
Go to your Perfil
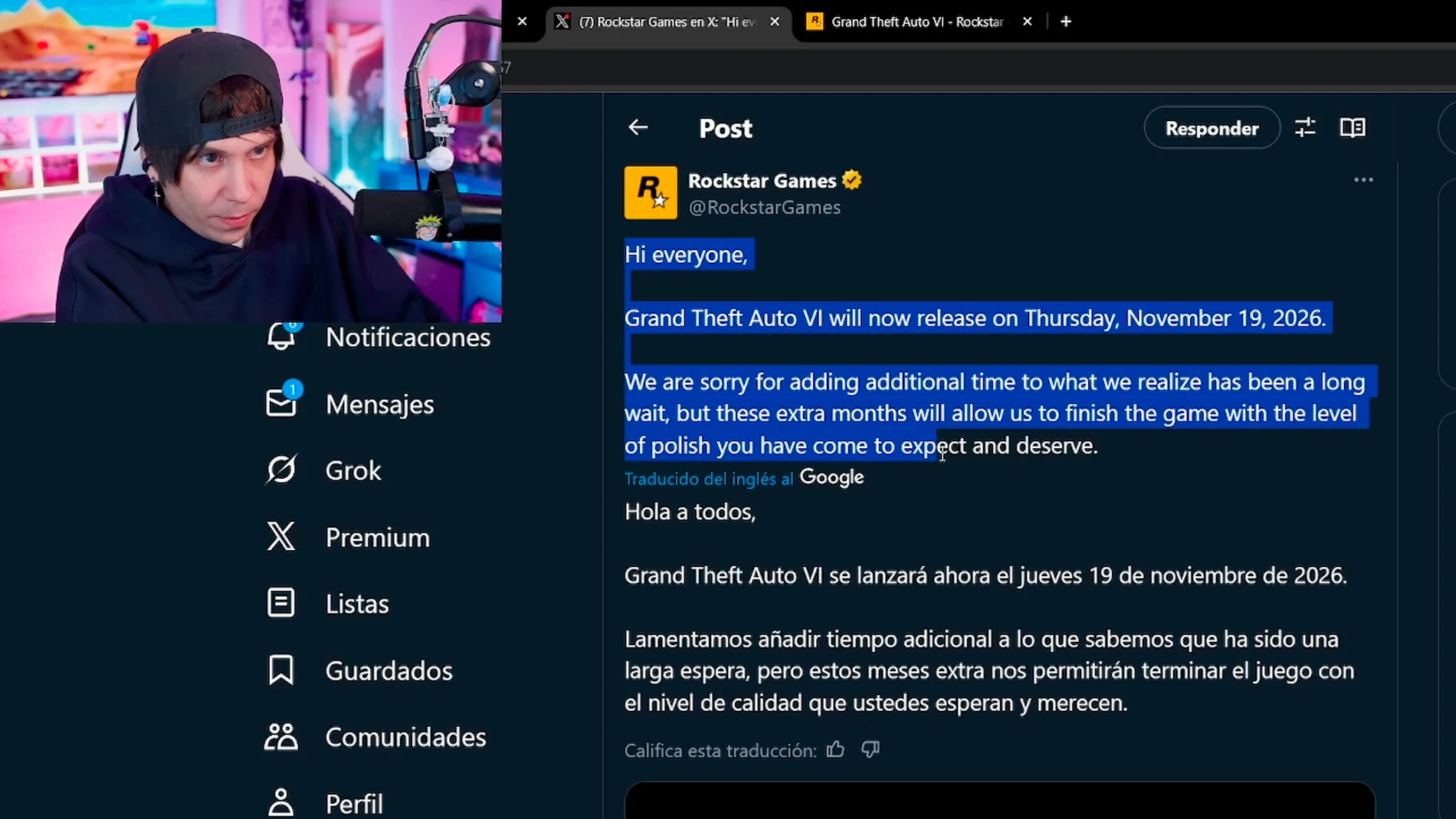coord(354,802)
